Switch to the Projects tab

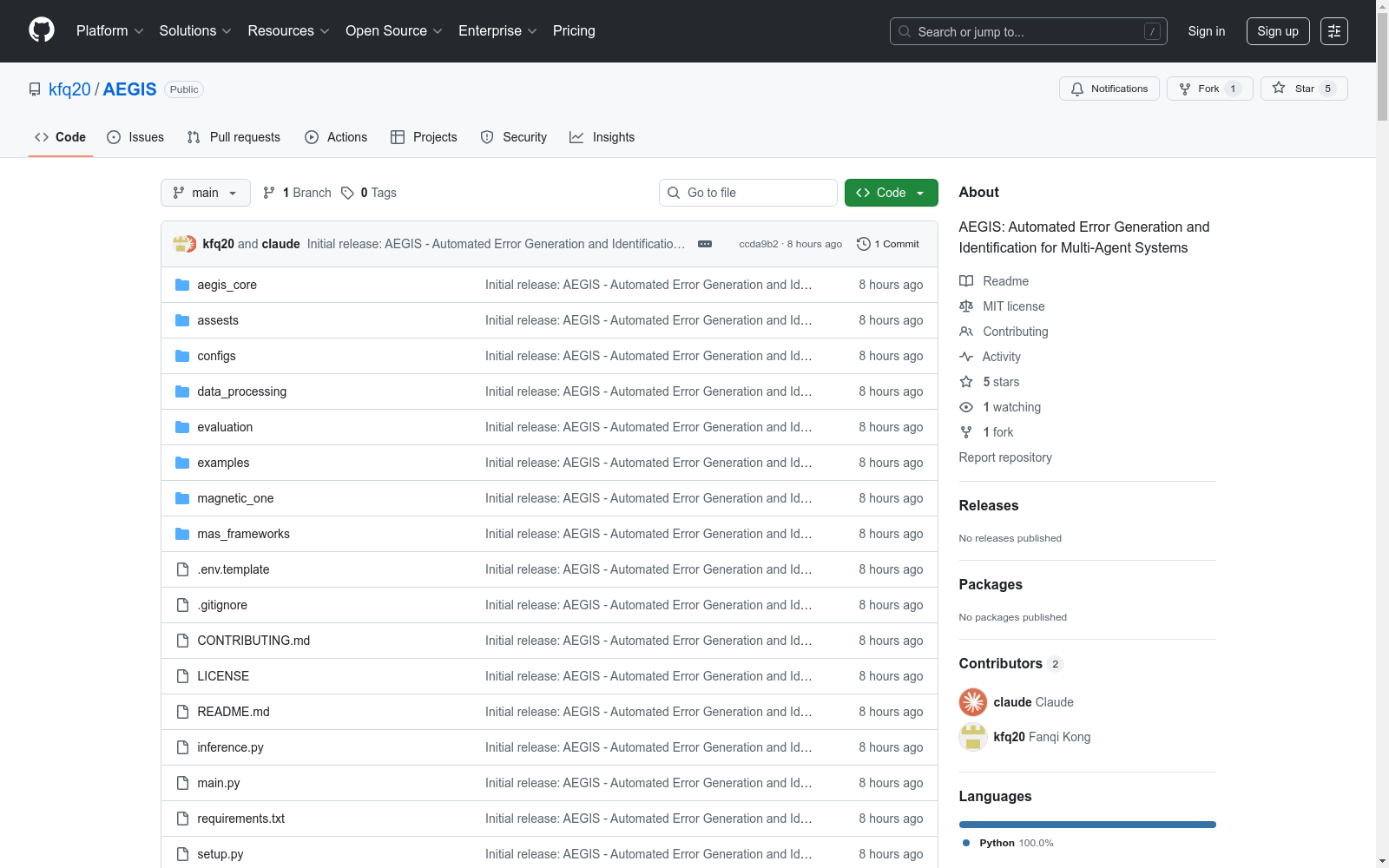coord(424,137)
